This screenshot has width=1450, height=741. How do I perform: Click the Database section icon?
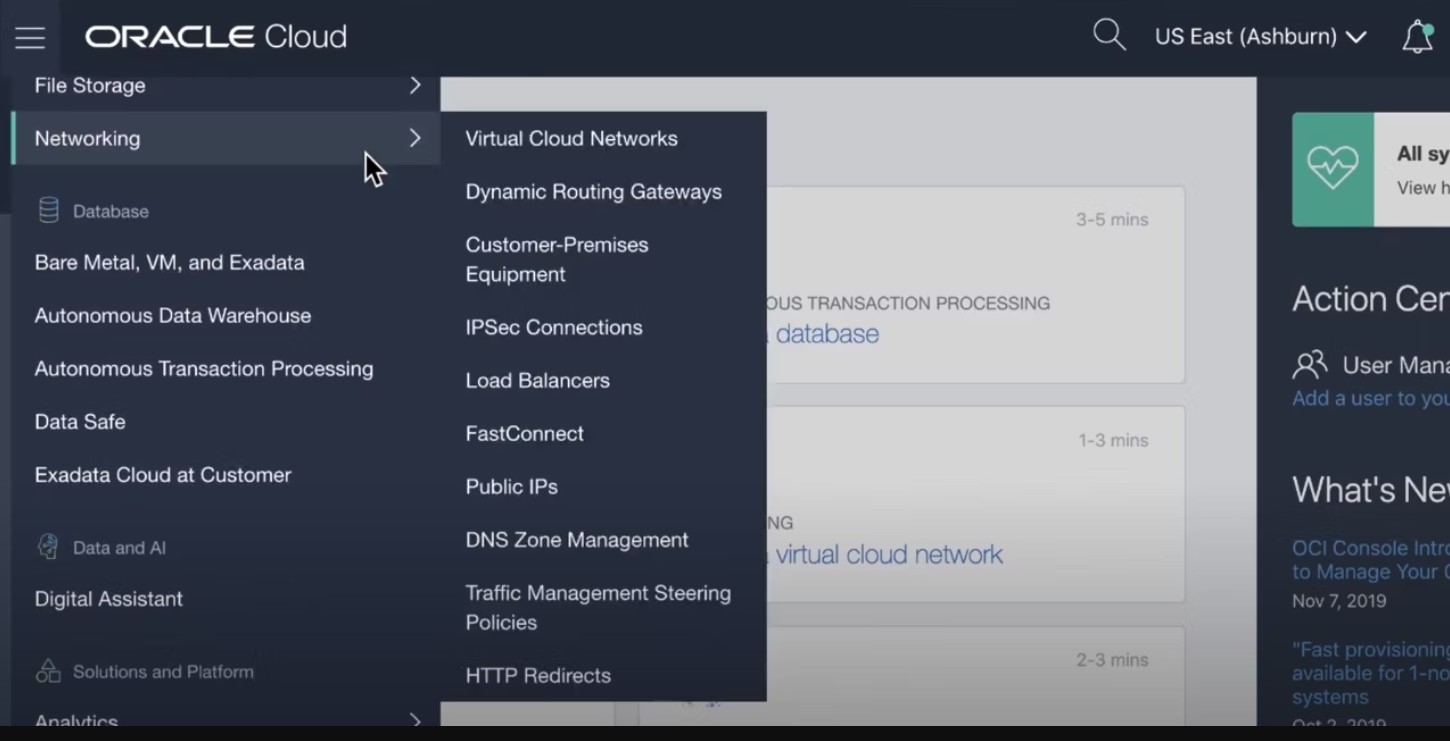click(47, 210)
